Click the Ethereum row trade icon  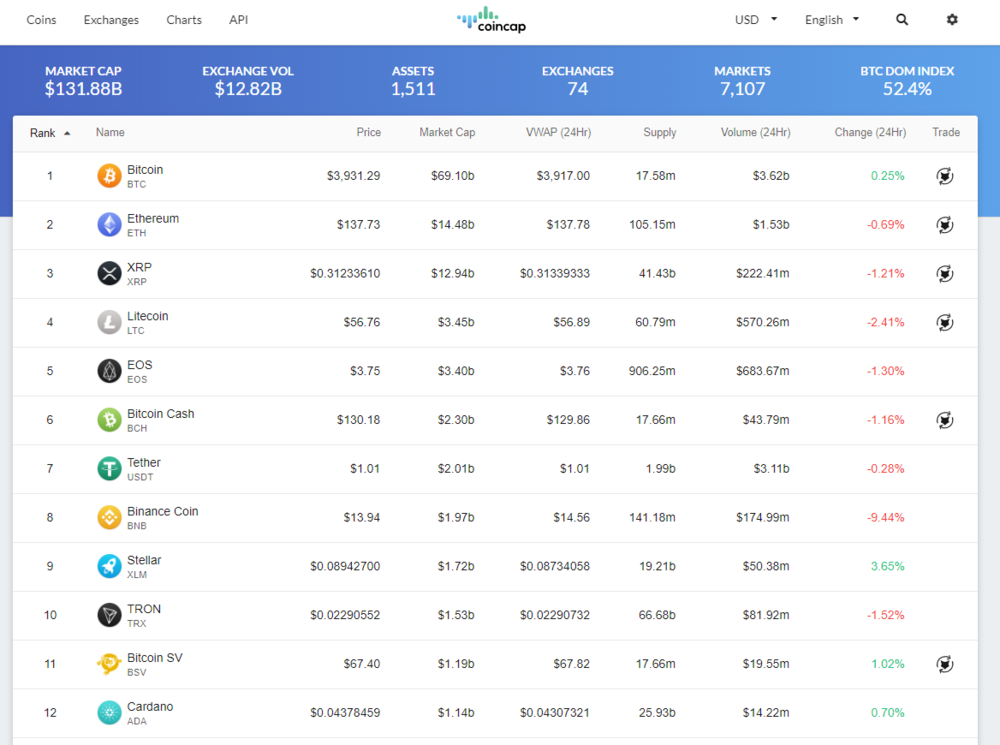tap(945, 225)
